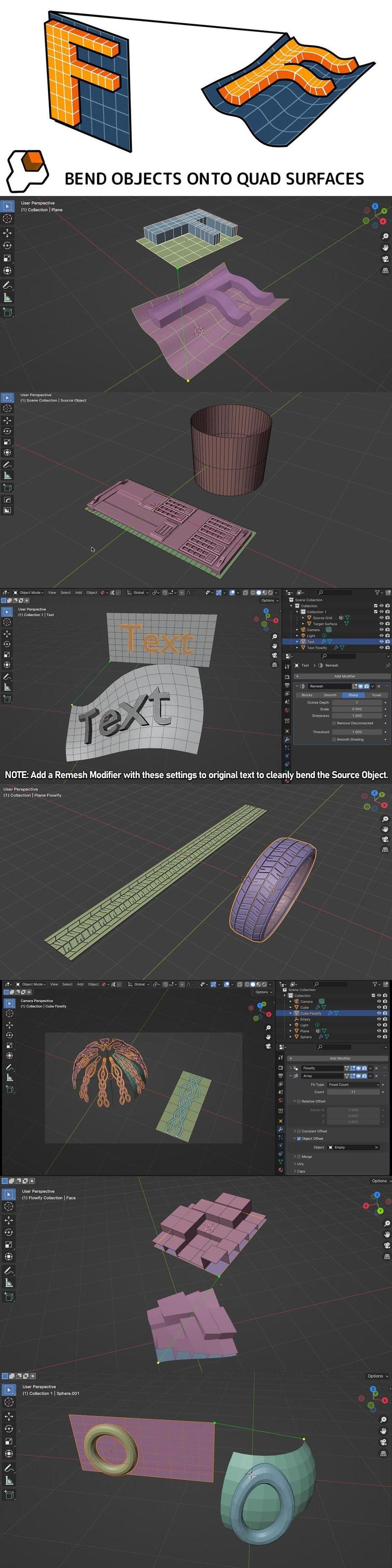Screen dimensions: 392x1568
Task: Open Options dropdown in Sphere.001 viewport
Action: (x=377, y=1375)
